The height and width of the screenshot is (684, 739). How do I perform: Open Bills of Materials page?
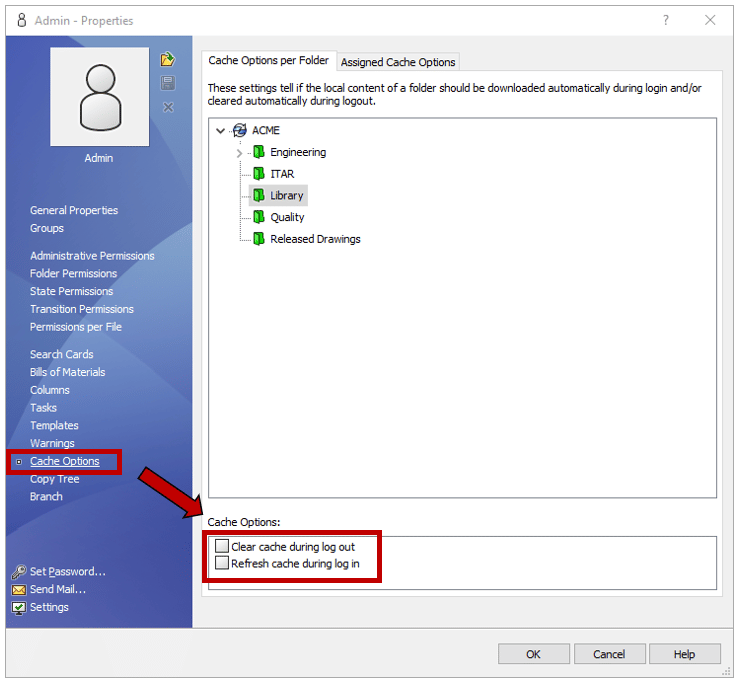click(x=68, y=372)
